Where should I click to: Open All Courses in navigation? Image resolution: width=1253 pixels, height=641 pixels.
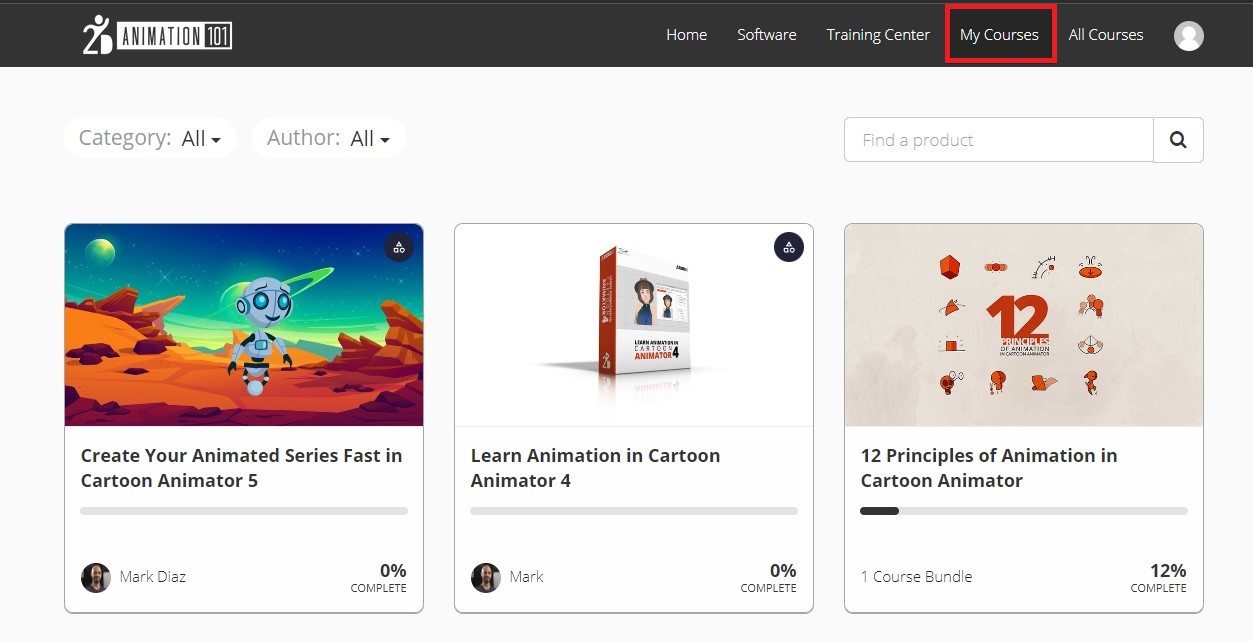[x=1106, y=35]
